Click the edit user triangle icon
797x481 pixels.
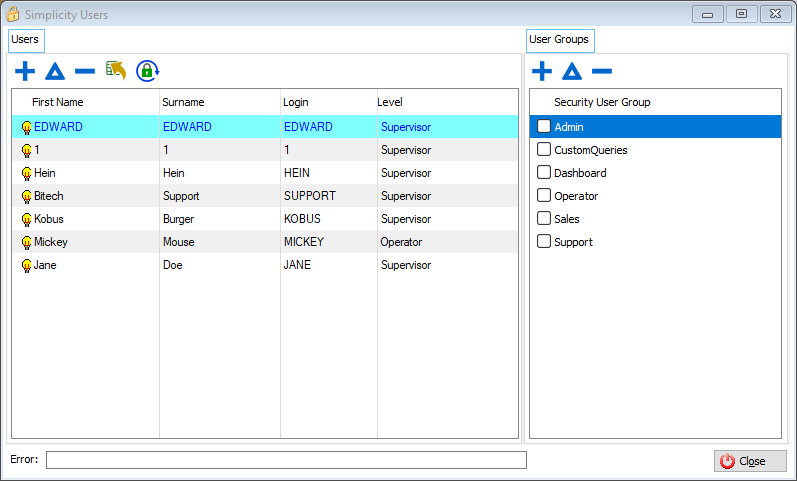[x=55, y=71]
